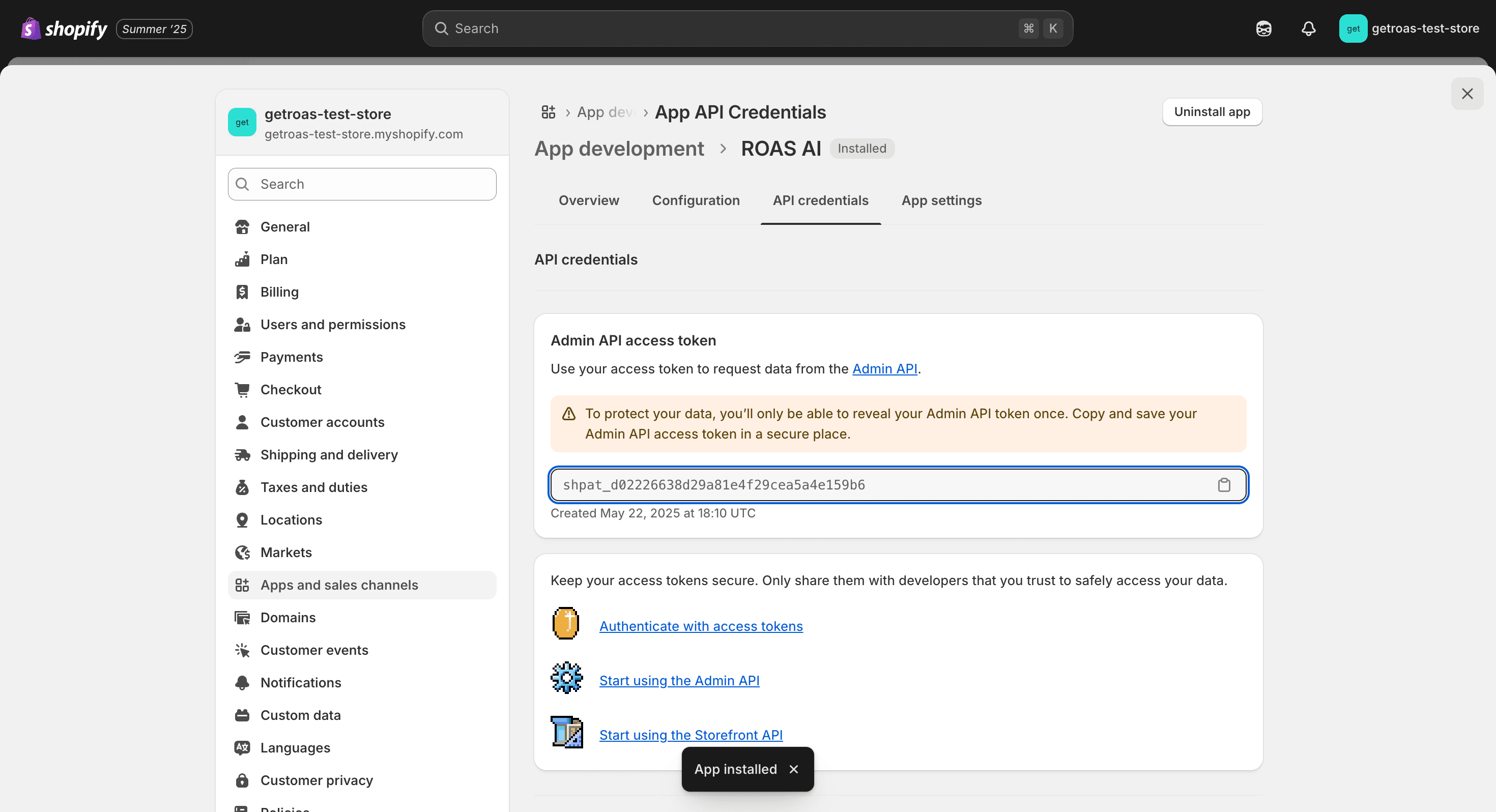Open Authenticate with access tokens link
The width and height of the screenshot is (1496, 812).
coord(701,626)
